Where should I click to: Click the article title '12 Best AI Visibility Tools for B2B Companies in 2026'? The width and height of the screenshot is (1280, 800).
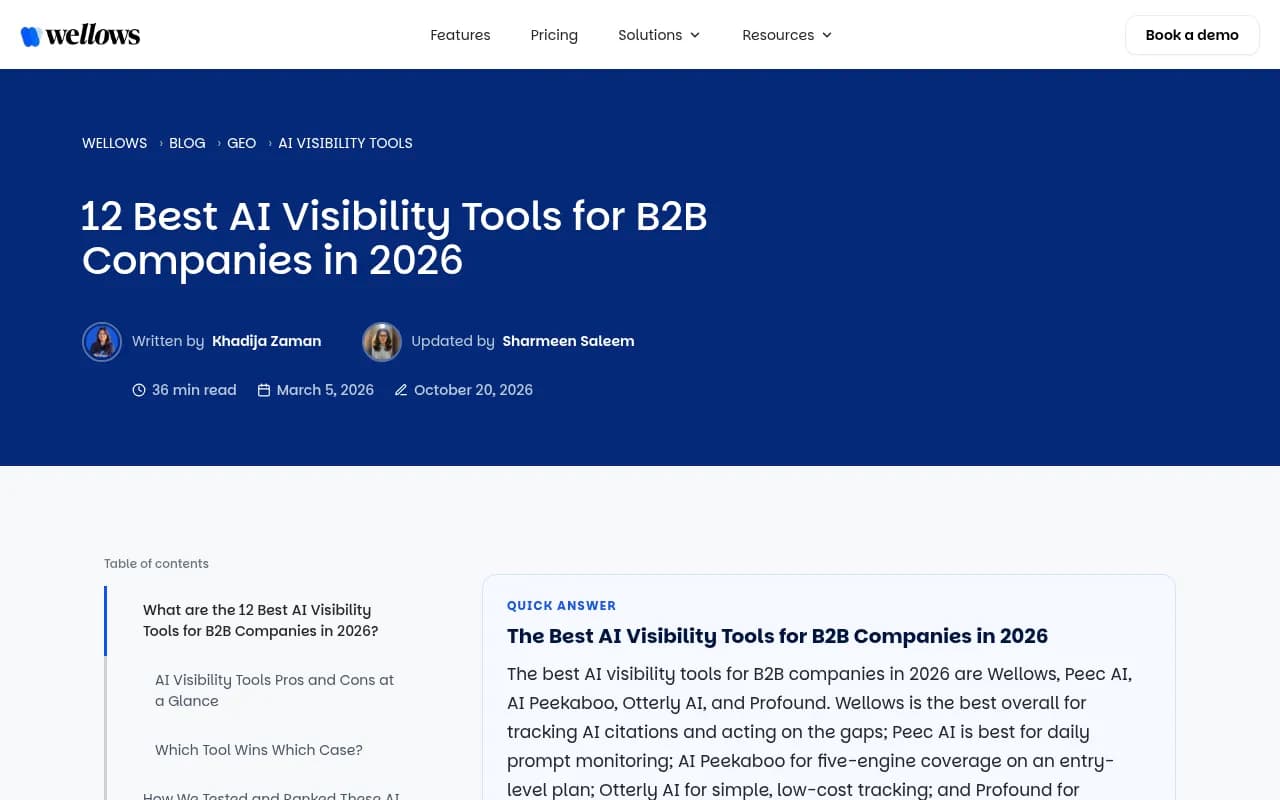pyautogui.click(x=394, y=238)
